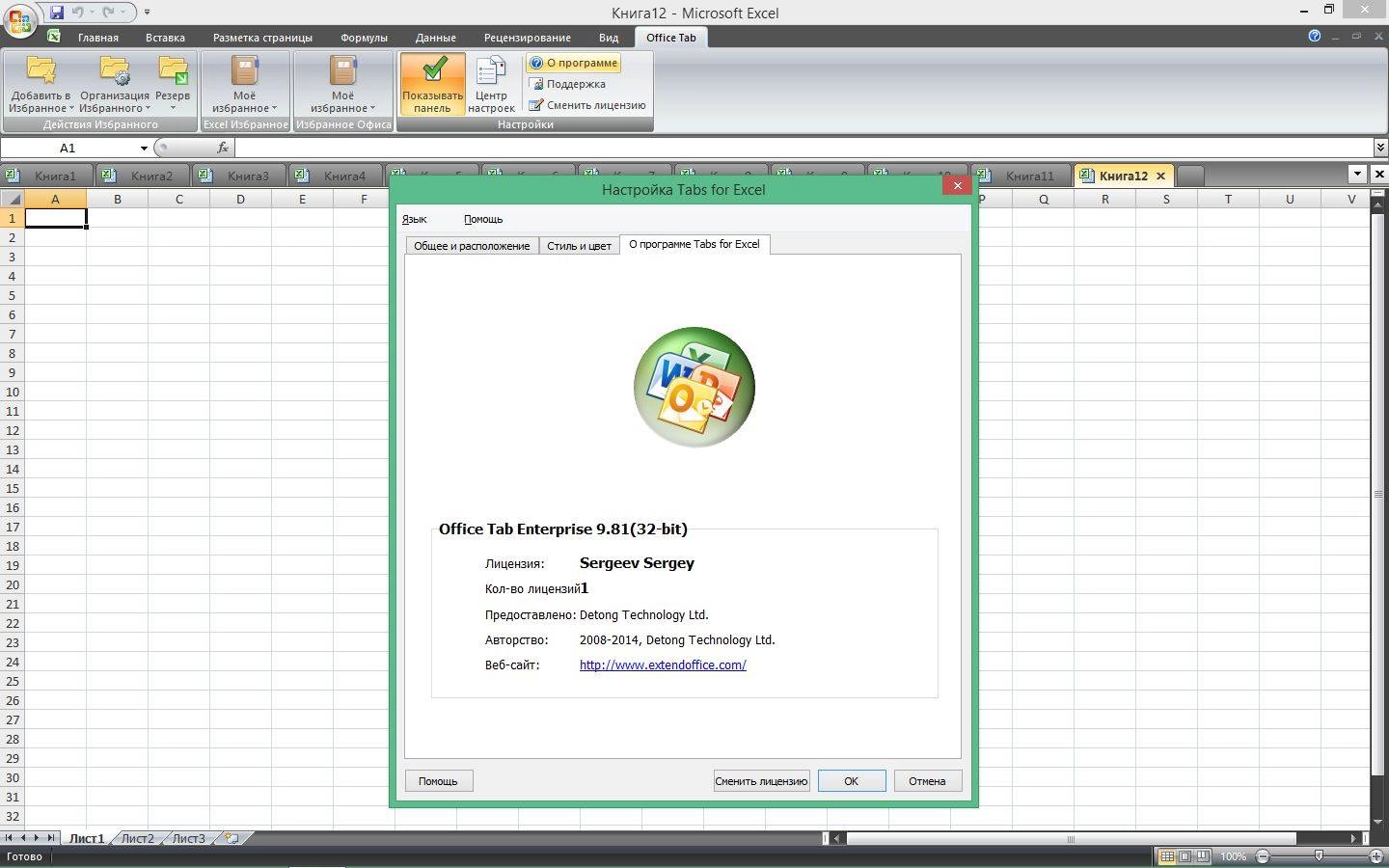Click the Помощь button in the dialog
The width and height of the screenshot is (1389, 868).
[438, 781]
